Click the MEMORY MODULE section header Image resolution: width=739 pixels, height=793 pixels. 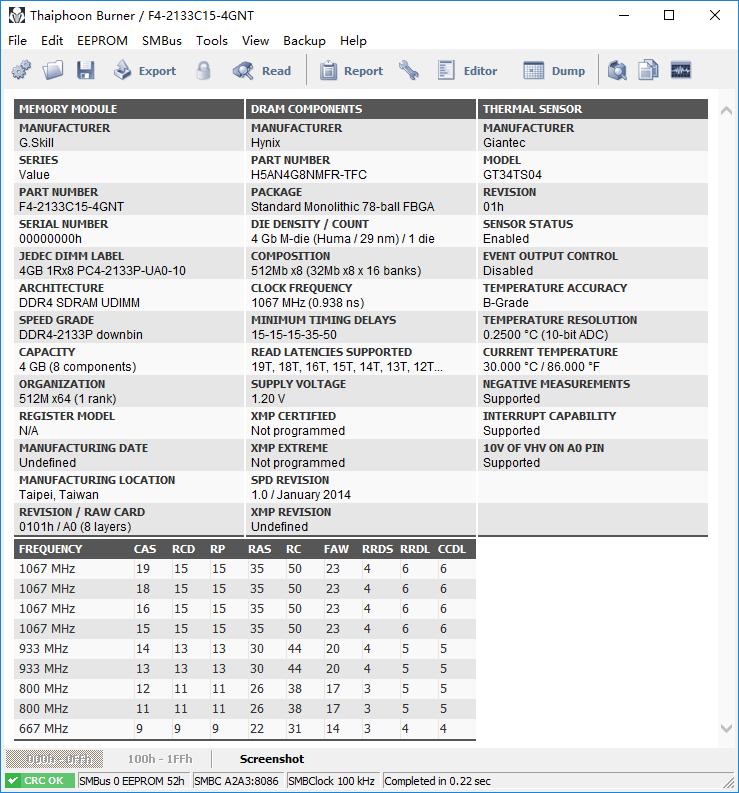coord(129,109)
